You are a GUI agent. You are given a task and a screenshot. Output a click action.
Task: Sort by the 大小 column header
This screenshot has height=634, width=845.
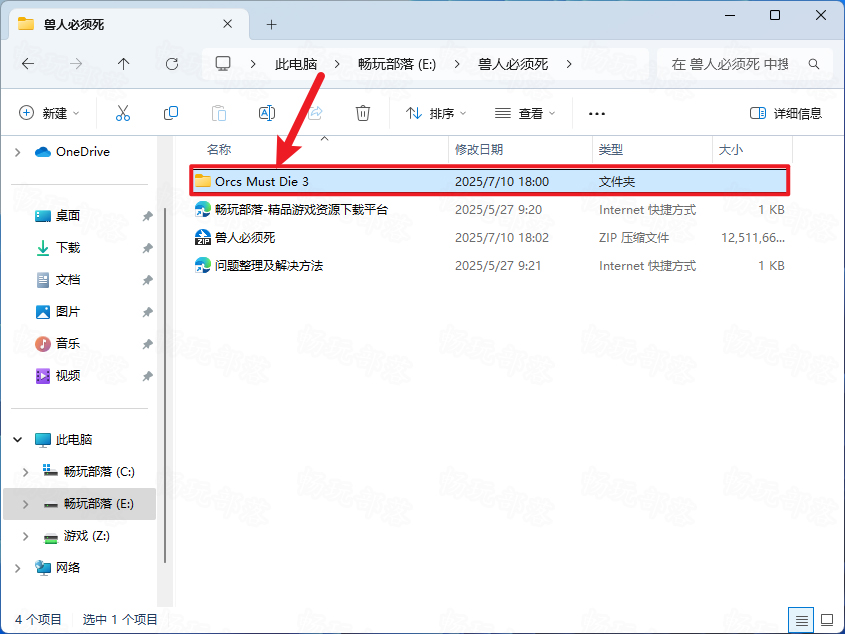coord(752,149)
